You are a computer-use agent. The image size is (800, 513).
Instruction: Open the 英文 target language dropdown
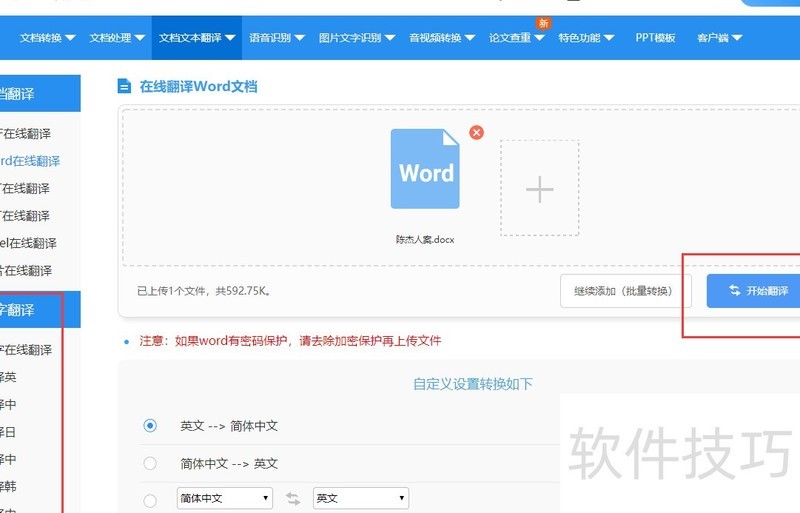click(361, 498)
